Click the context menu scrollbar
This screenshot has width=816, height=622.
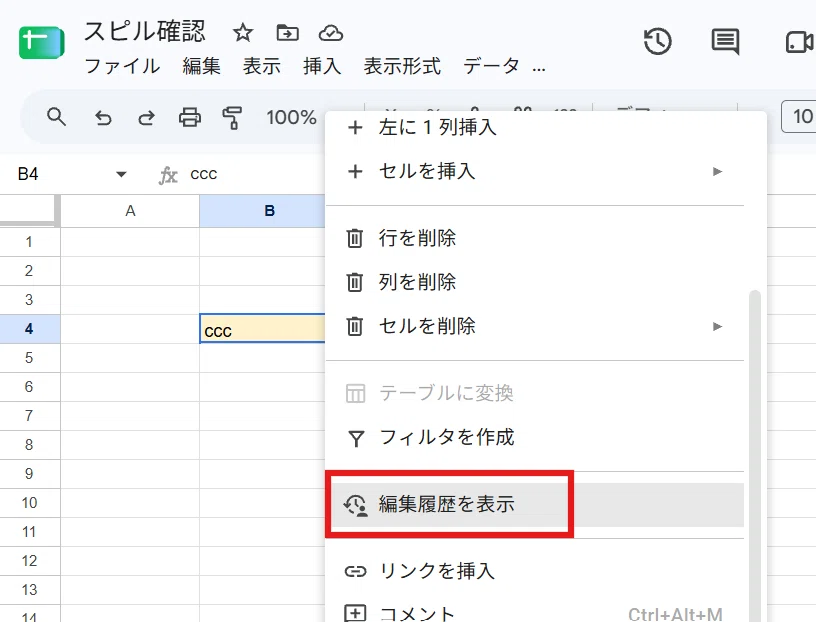[754, 455]
